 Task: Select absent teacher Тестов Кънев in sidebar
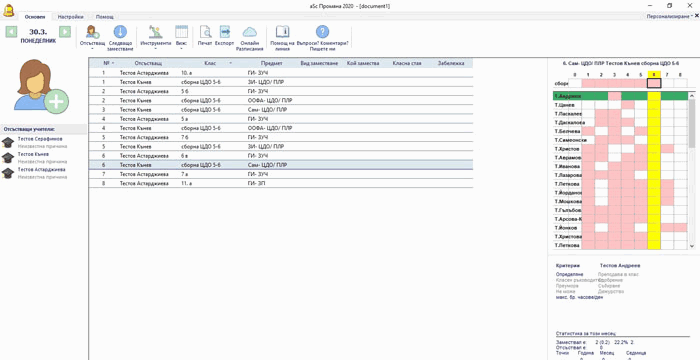33,155
